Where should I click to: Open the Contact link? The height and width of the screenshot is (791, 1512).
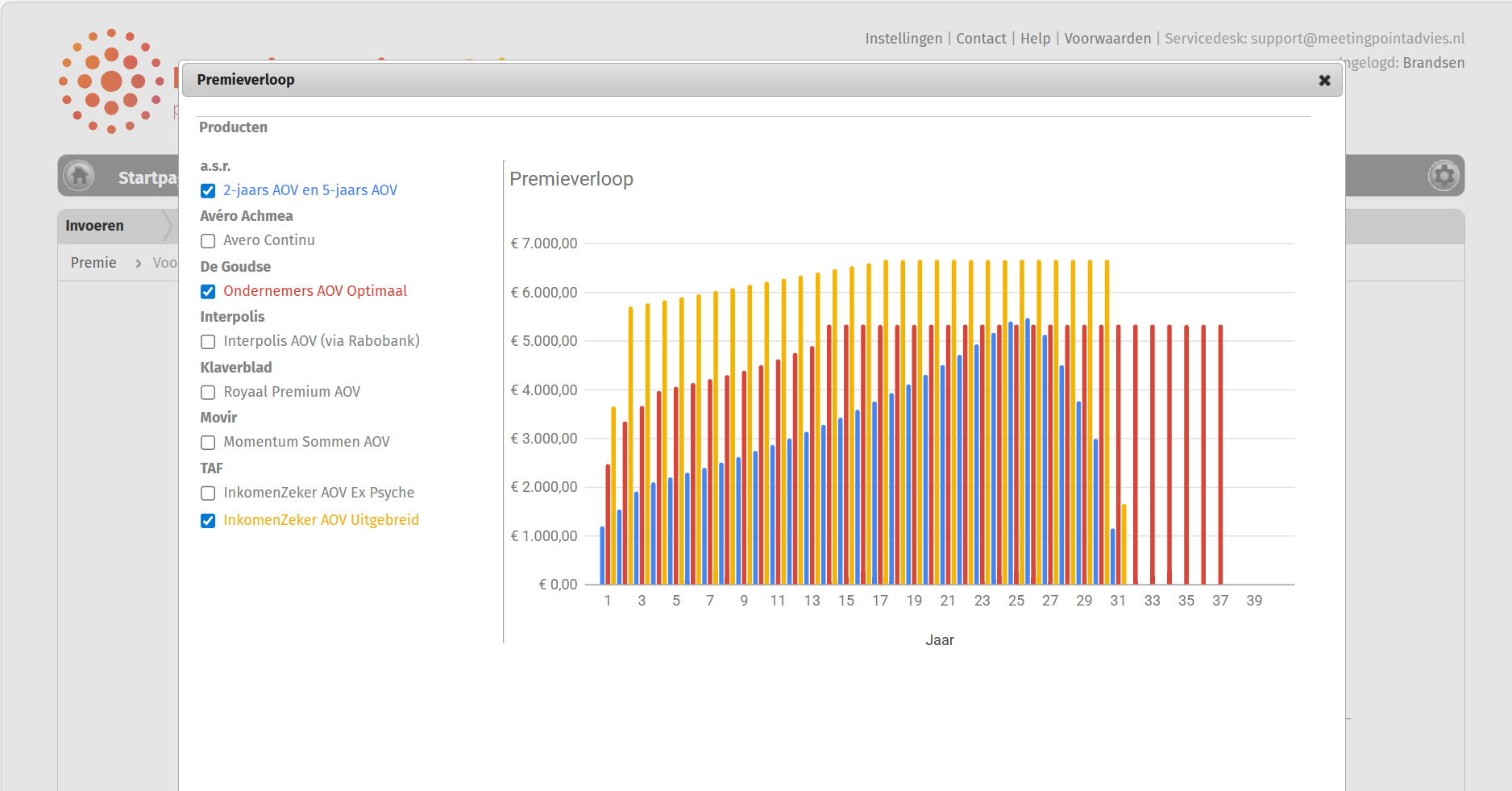click(981, 39)
